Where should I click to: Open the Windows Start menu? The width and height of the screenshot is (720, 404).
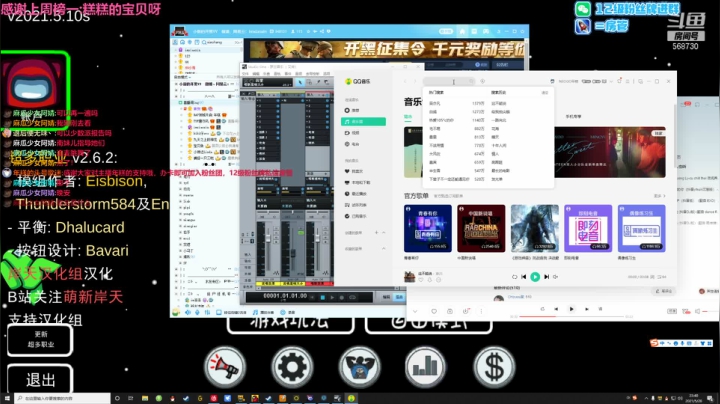coord(6,398)
